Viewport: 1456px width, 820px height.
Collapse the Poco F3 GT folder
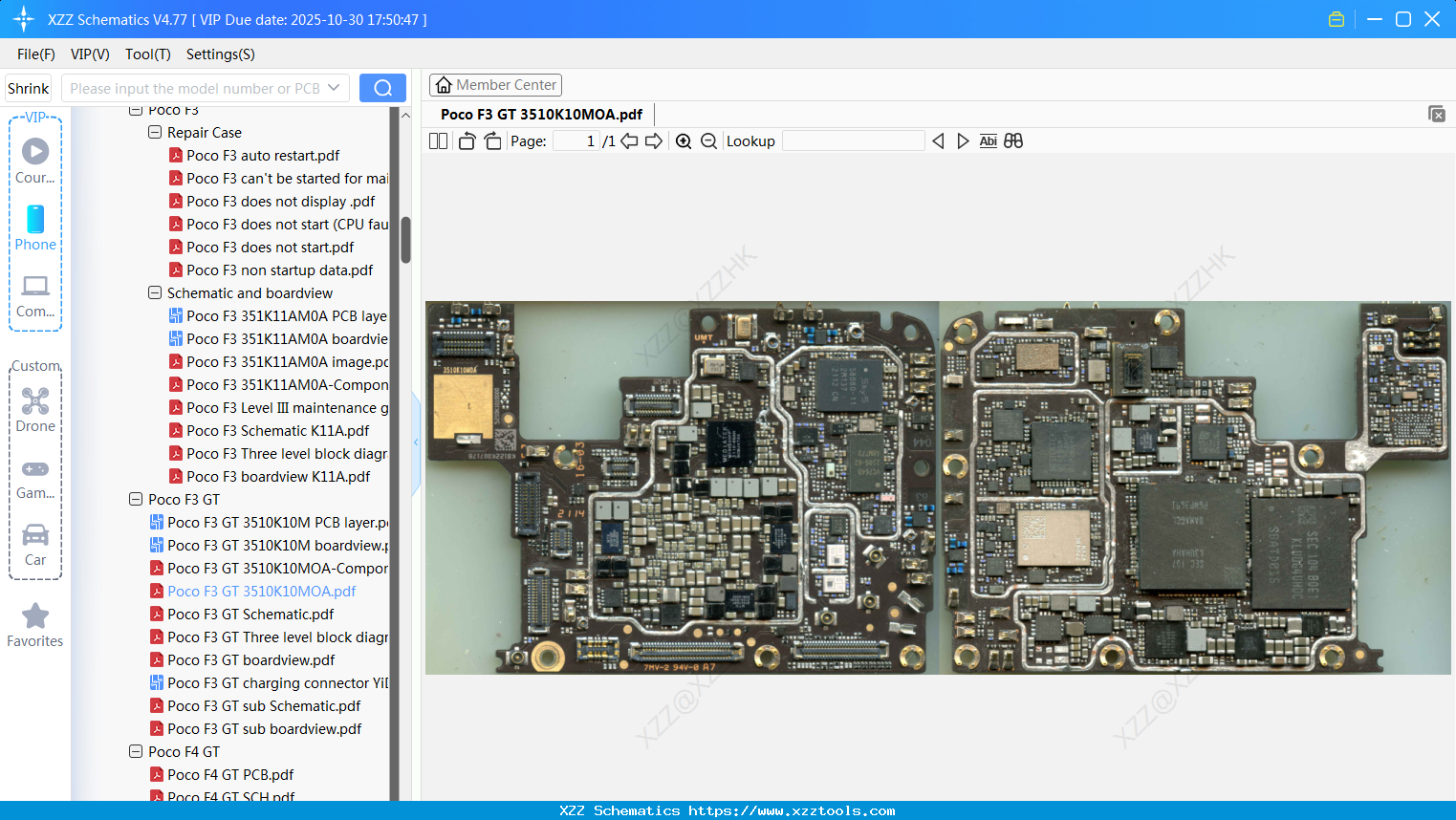click(136, 500)
